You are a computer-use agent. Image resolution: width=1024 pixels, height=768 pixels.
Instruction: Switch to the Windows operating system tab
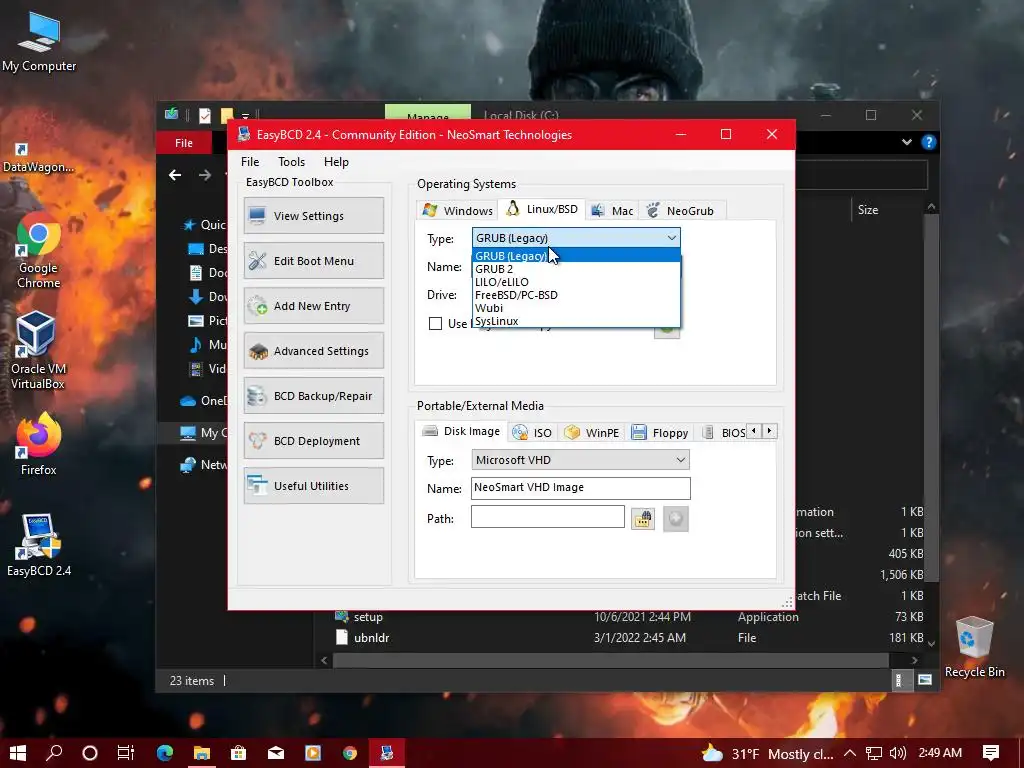point(457,210)
